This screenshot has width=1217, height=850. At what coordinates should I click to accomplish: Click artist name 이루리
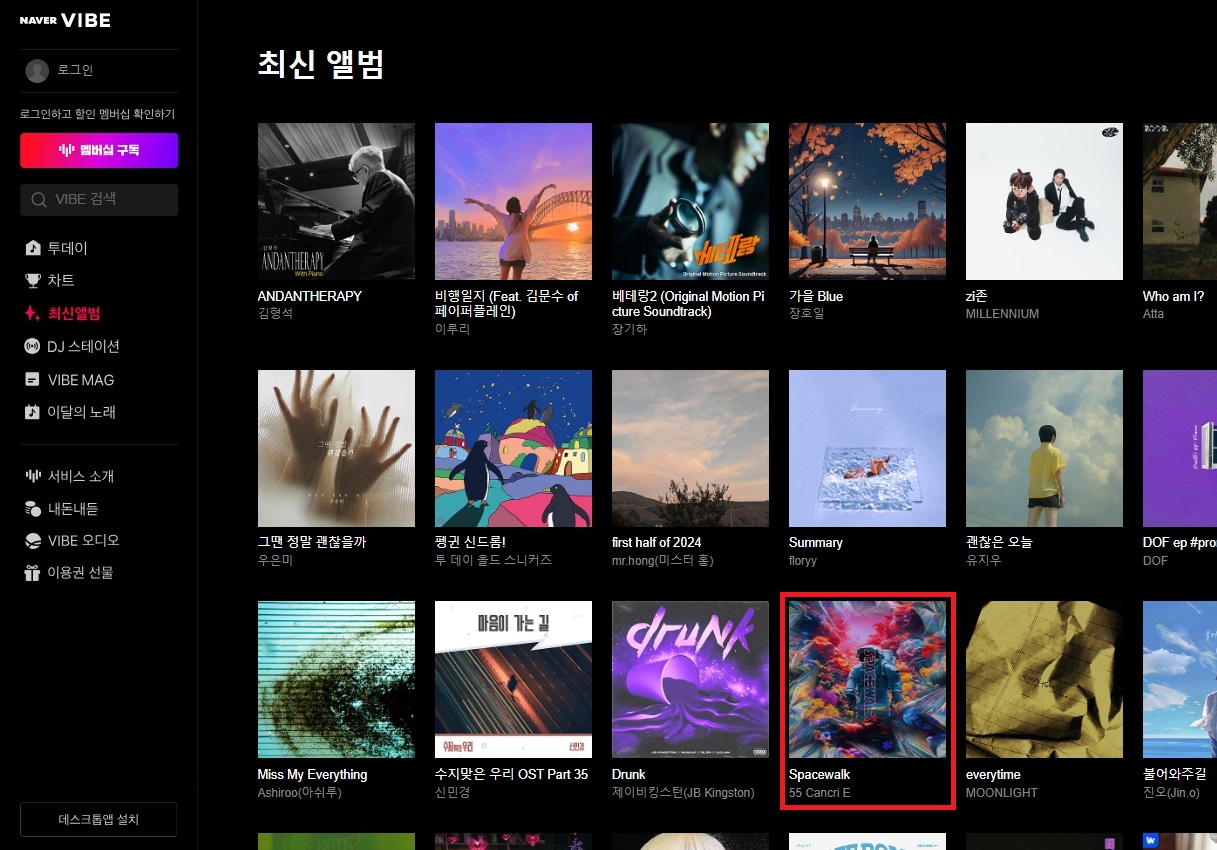[x=453, y=329]
